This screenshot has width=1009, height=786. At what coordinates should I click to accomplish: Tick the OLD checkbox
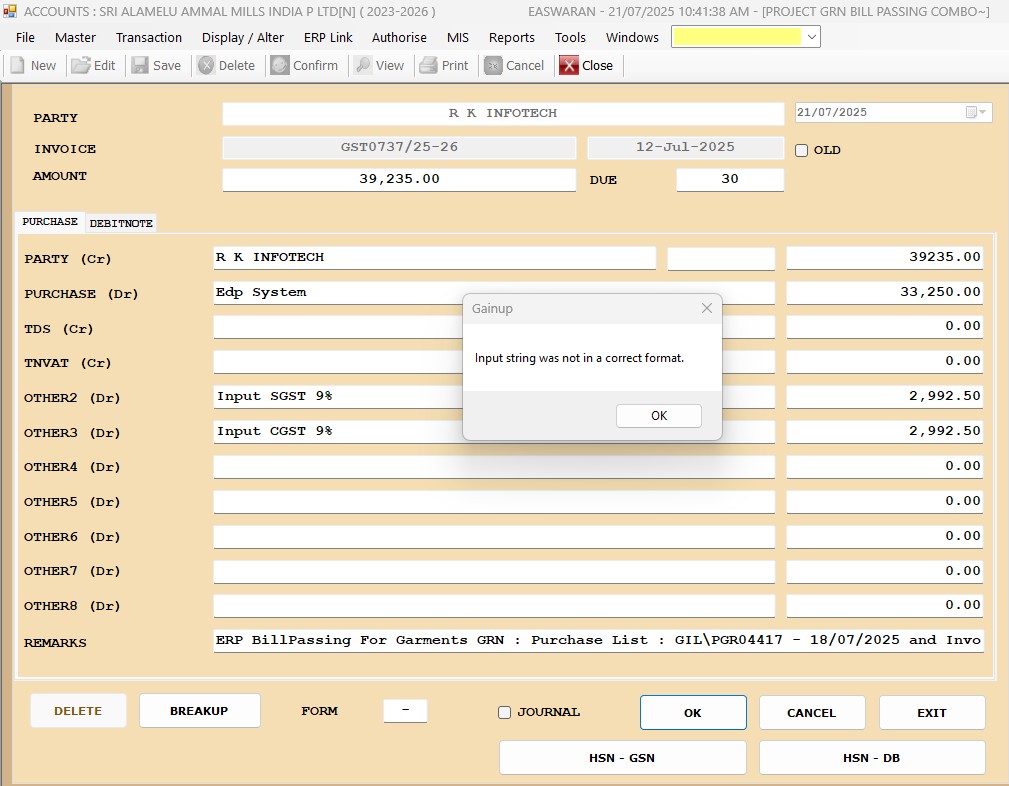pyautogui.click(x=801, y=151)
